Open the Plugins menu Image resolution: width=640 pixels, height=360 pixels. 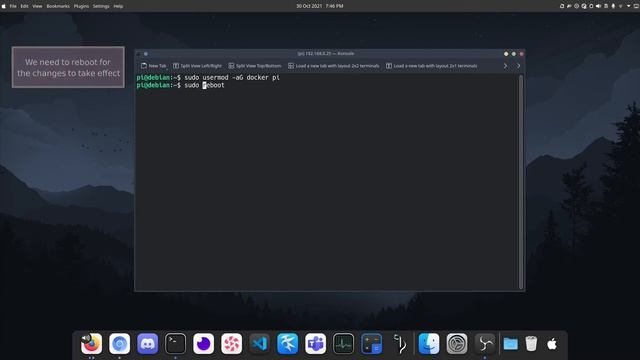(81, 6)
